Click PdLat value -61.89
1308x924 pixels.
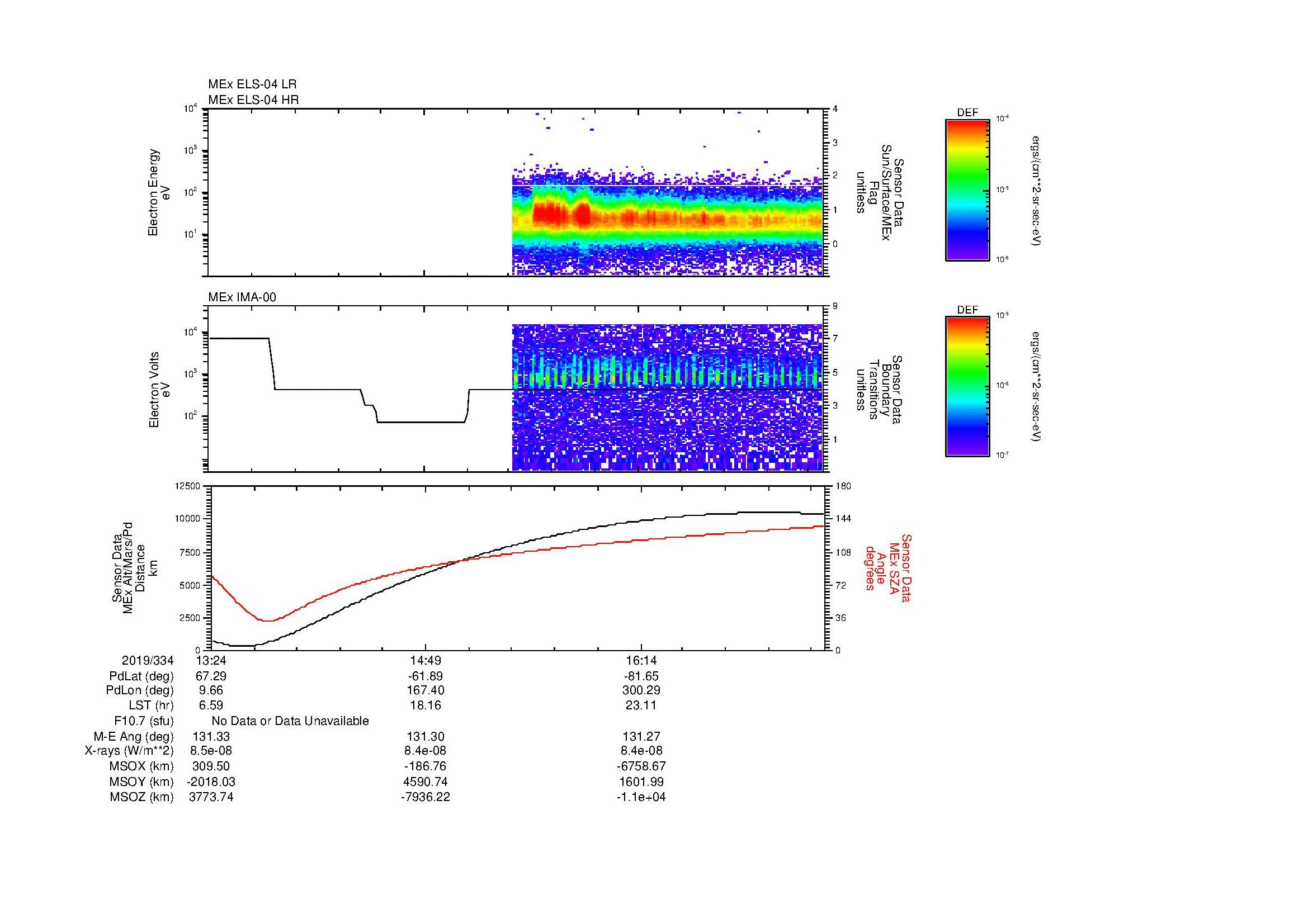[426, 676]
